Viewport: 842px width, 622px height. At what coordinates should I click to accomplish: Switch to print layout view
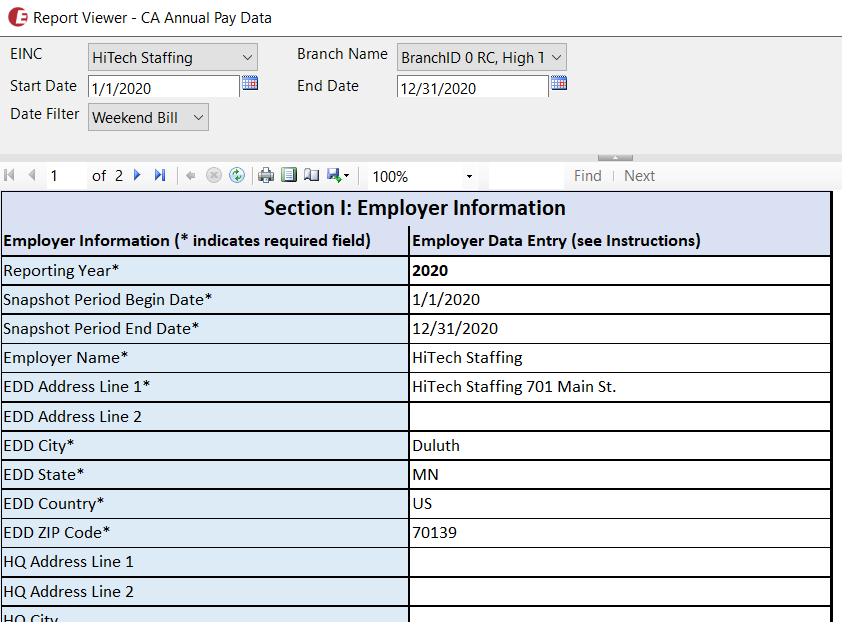(x=289, y=176)
